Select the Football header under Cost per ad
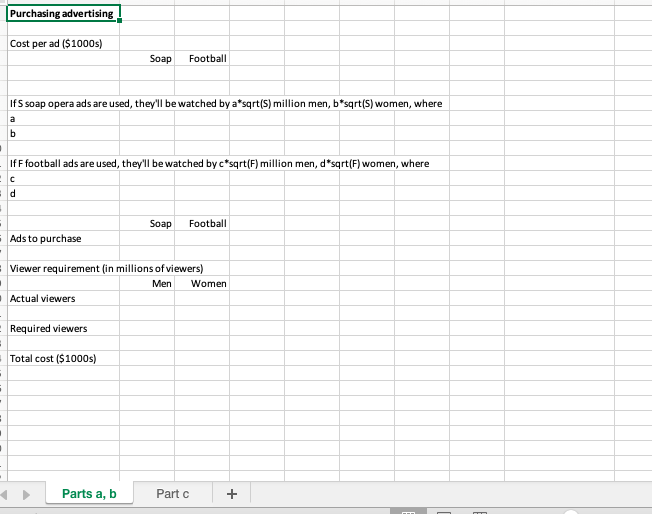This screenshot has width=652, height=514. [202, 58]
